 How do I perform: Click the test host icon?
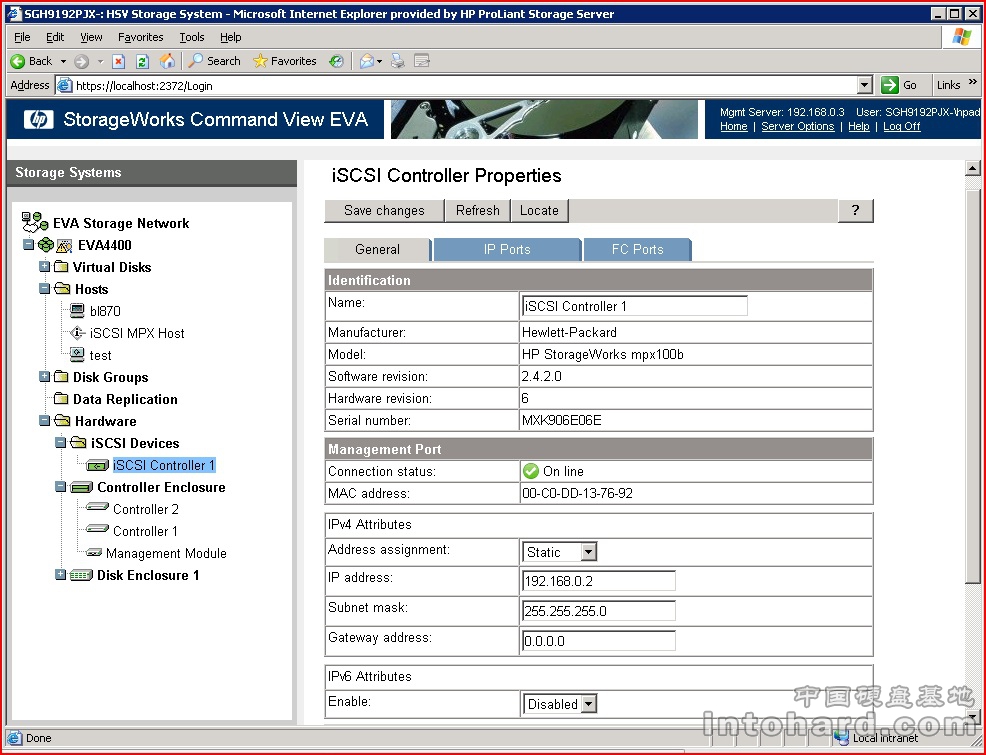pos(77,355)
